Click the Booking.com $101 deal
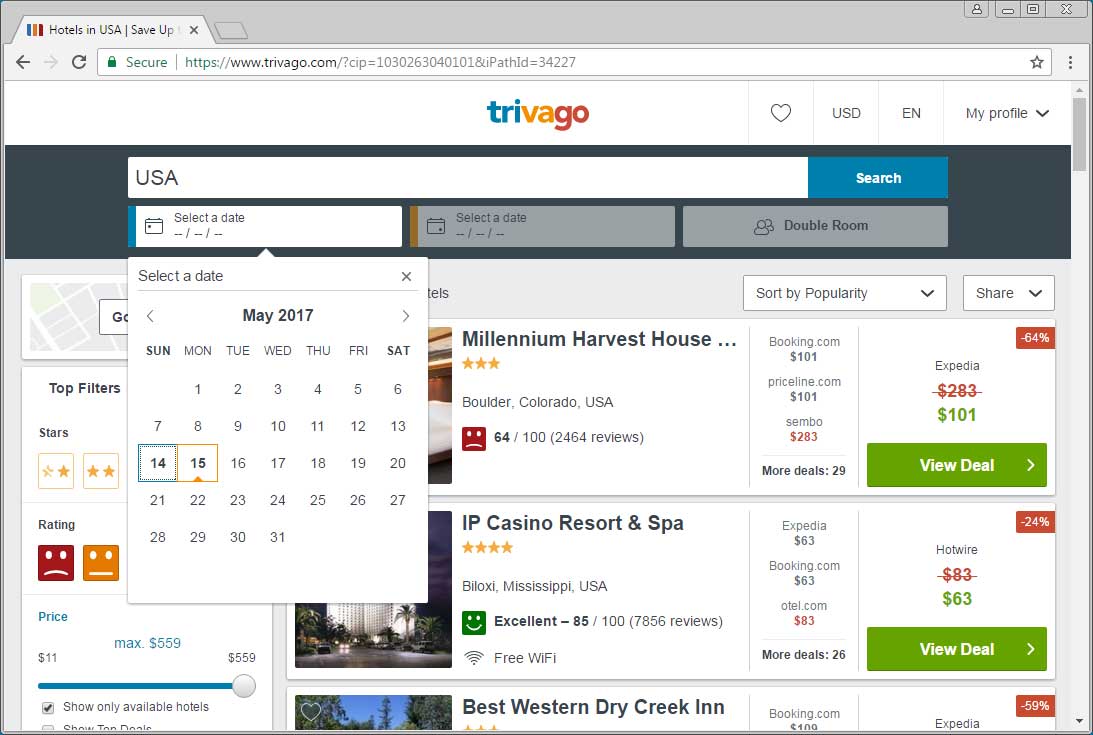 coord(804,349)
